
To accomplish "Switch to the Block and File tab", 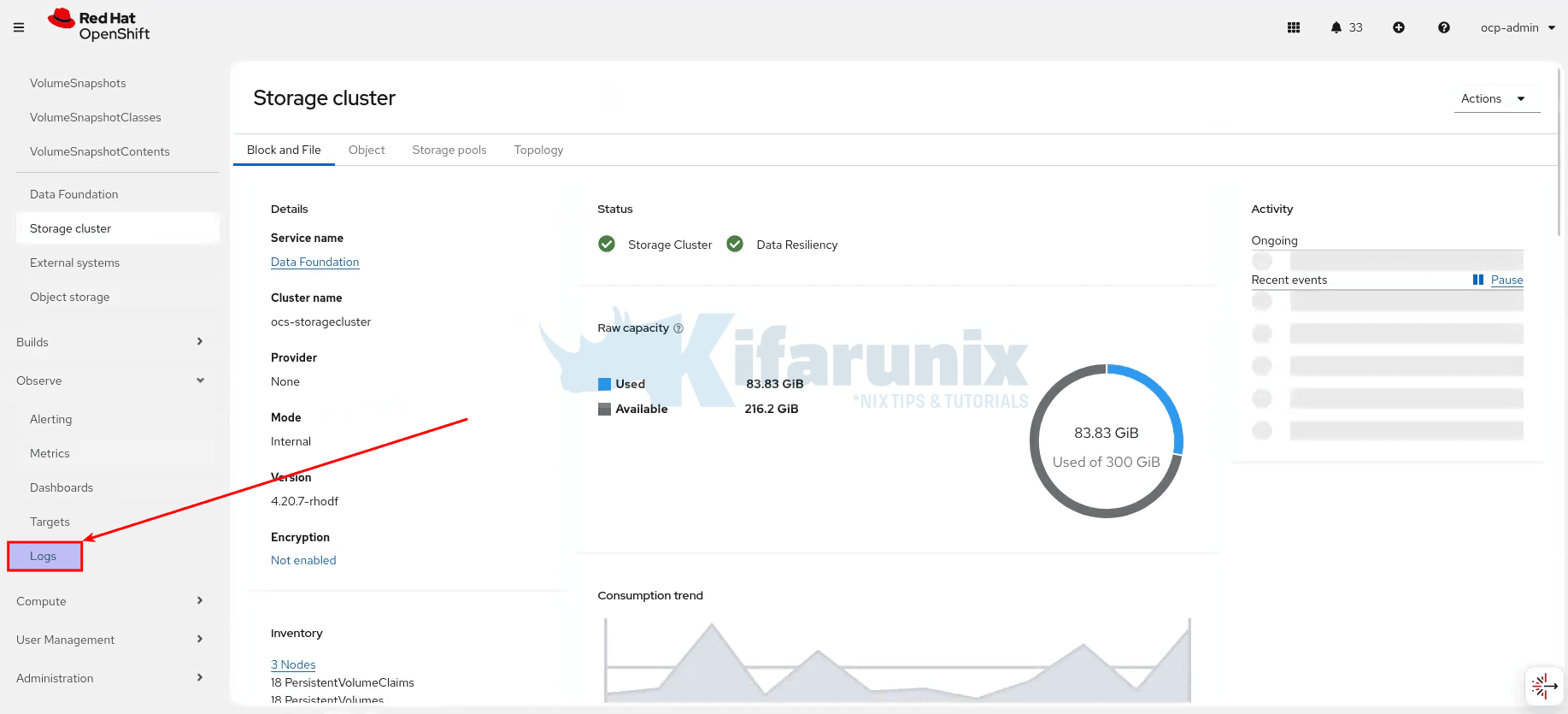I will coord(284,150).
